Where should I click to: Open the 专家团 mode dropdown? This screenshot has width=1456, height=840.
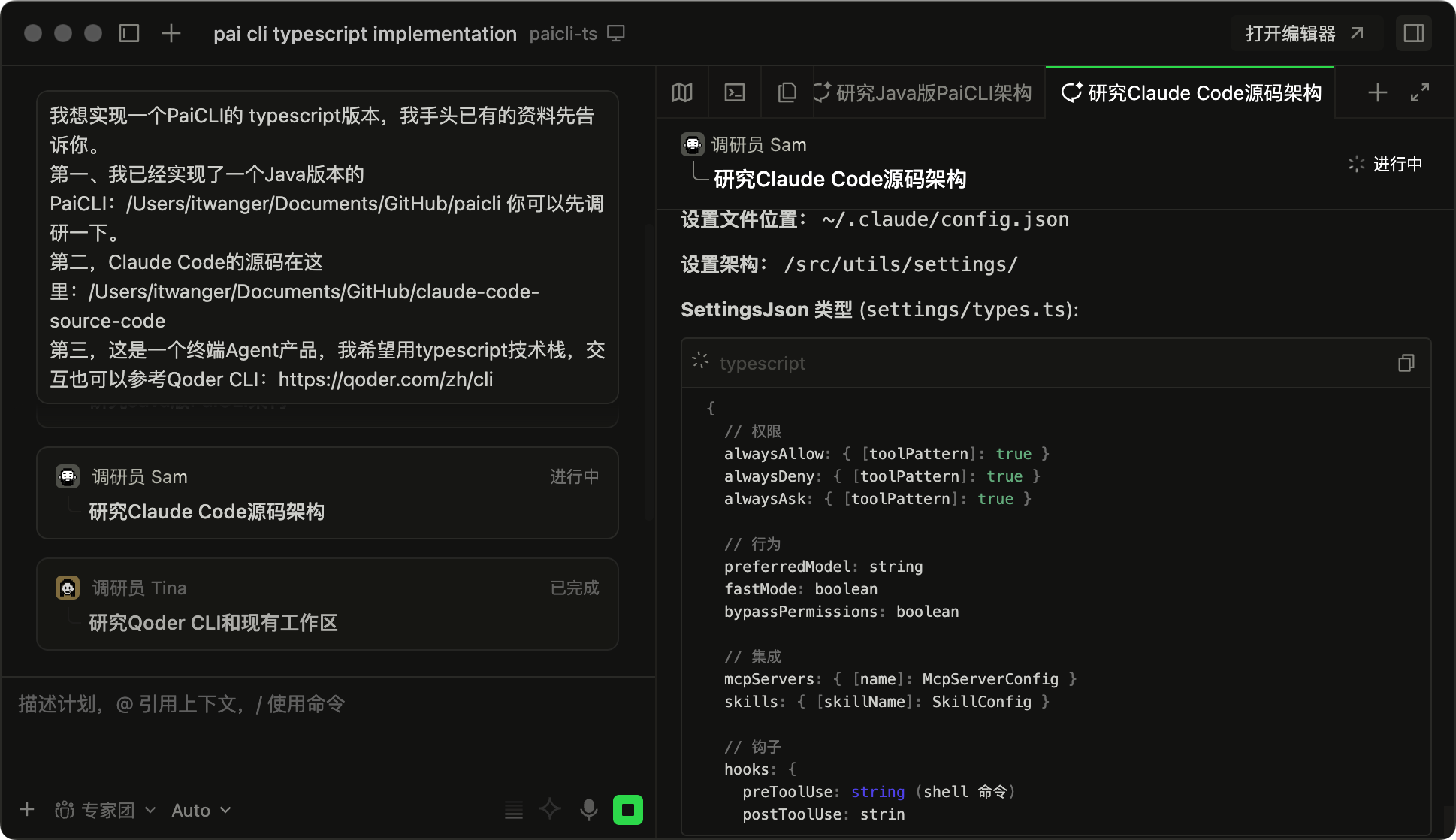point(105,810)
